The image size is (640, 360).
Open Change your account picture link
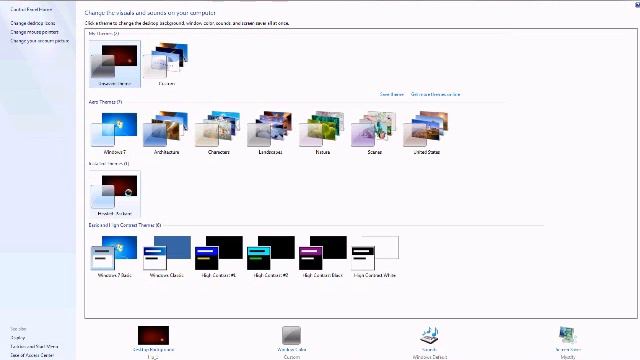[x=40, y=41]
